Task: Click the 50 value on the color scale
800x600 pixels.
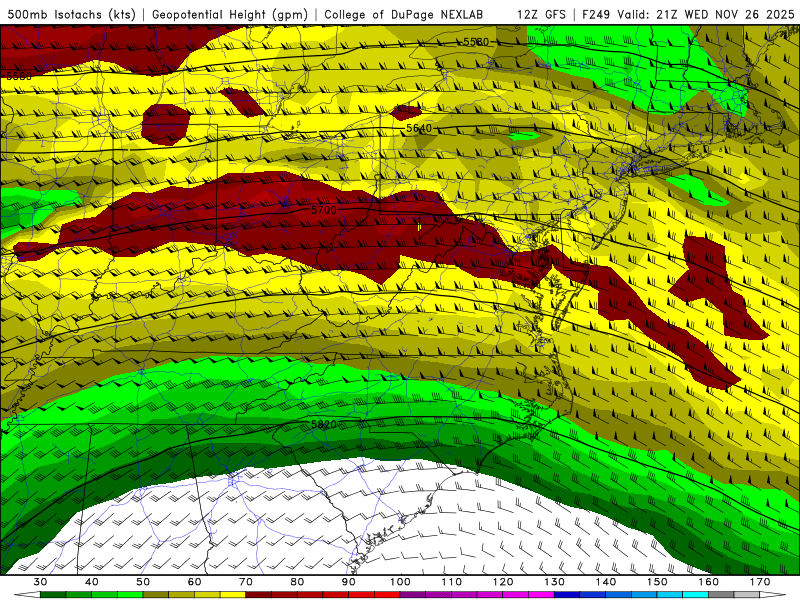Action: pyautogui.click(x=143, y=582)
